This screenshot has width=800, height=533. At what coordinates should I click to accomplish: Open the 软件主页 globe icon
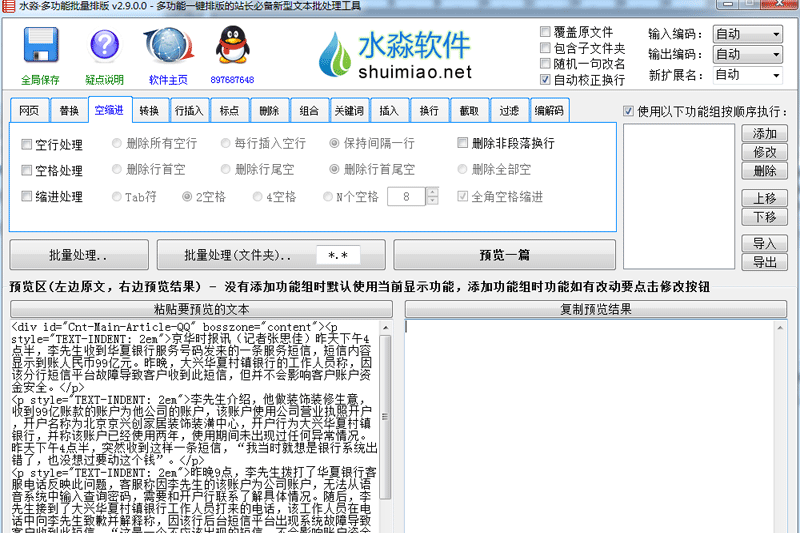pyautogui.click(x=169, y=45)
